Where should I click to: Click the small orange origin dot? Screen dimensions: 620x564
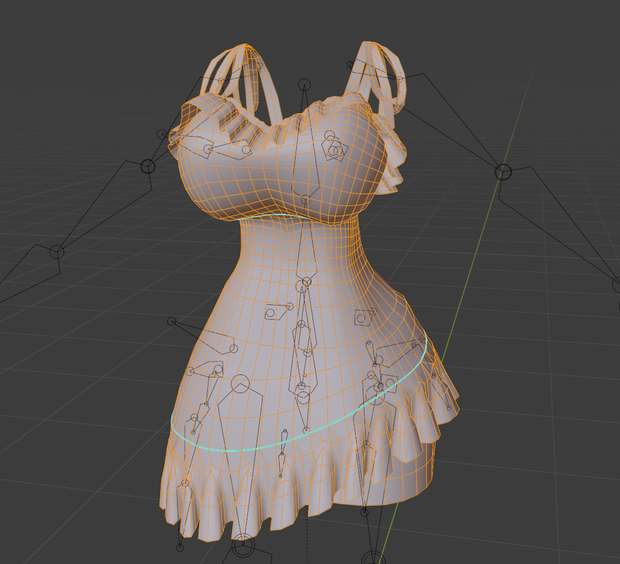305,375
